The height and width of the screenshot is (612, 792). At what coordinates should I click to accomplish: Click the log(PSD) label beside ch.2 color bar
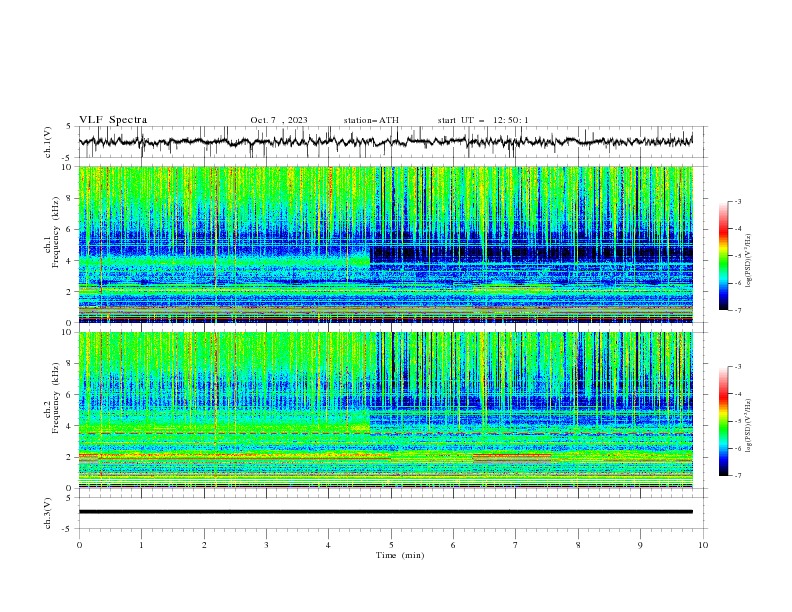click(748, 425)
